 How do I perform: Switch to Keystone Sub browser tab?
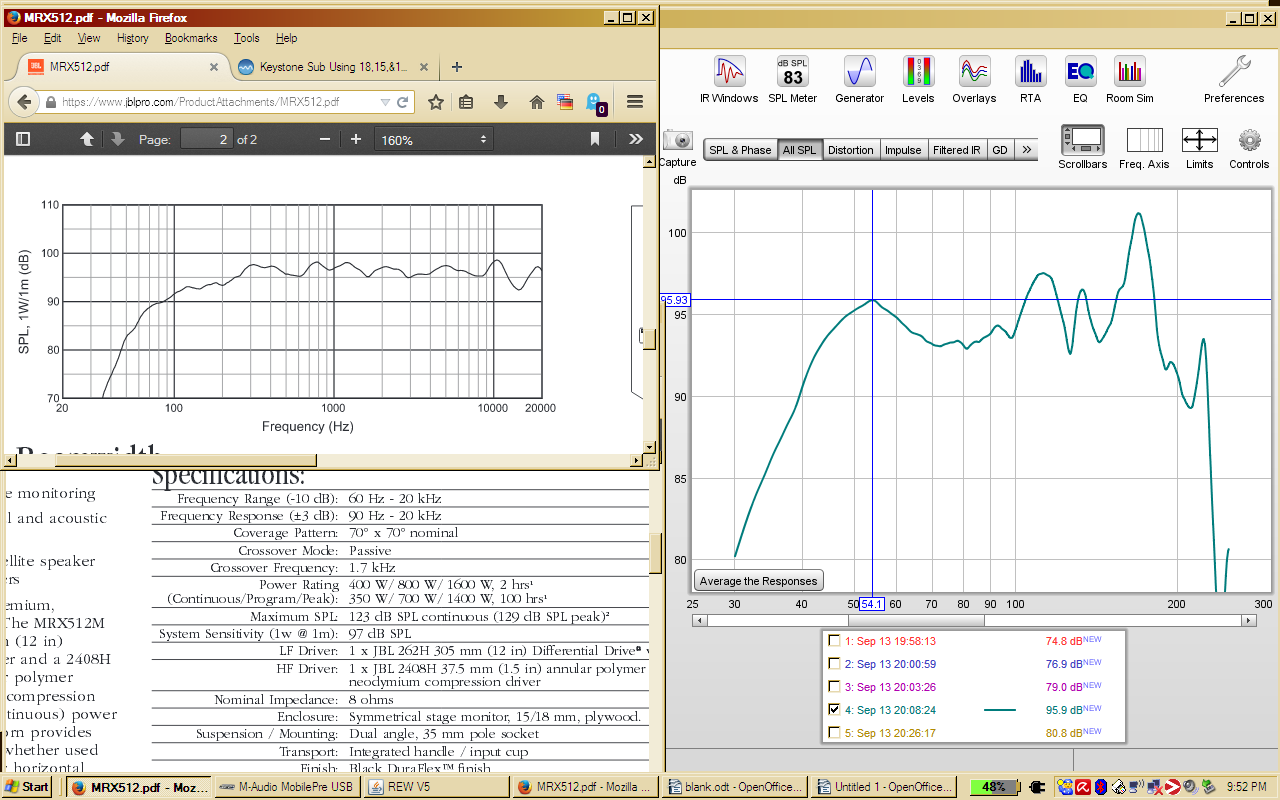click(x=333, y=67)
